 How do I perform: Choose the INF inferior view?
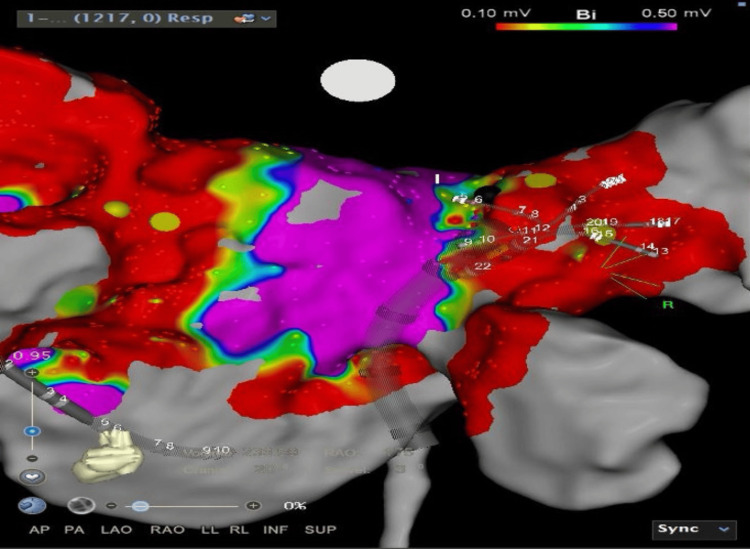point(276,530)
